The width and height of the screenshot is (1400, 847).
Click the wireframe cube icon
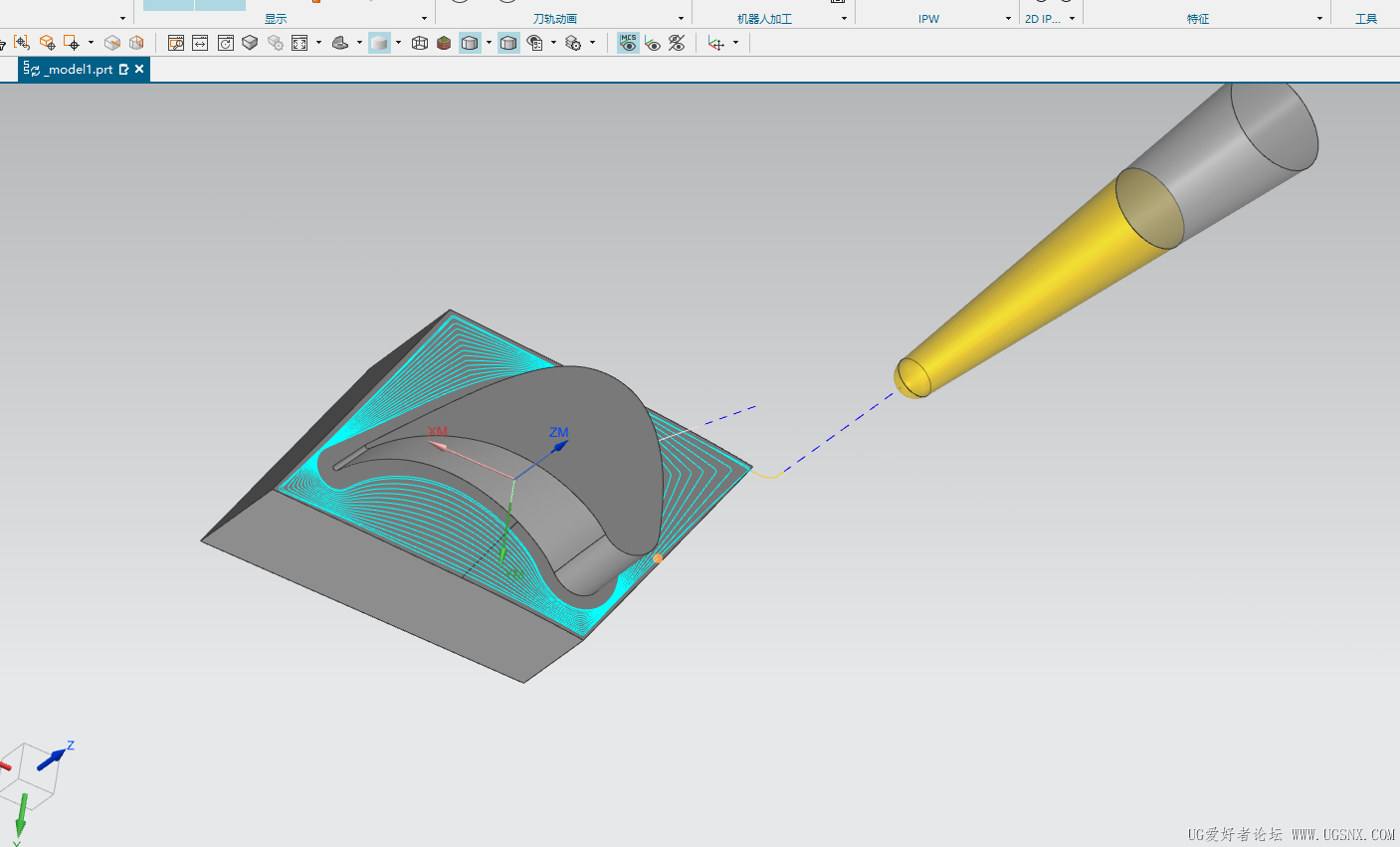pos(420,43)
